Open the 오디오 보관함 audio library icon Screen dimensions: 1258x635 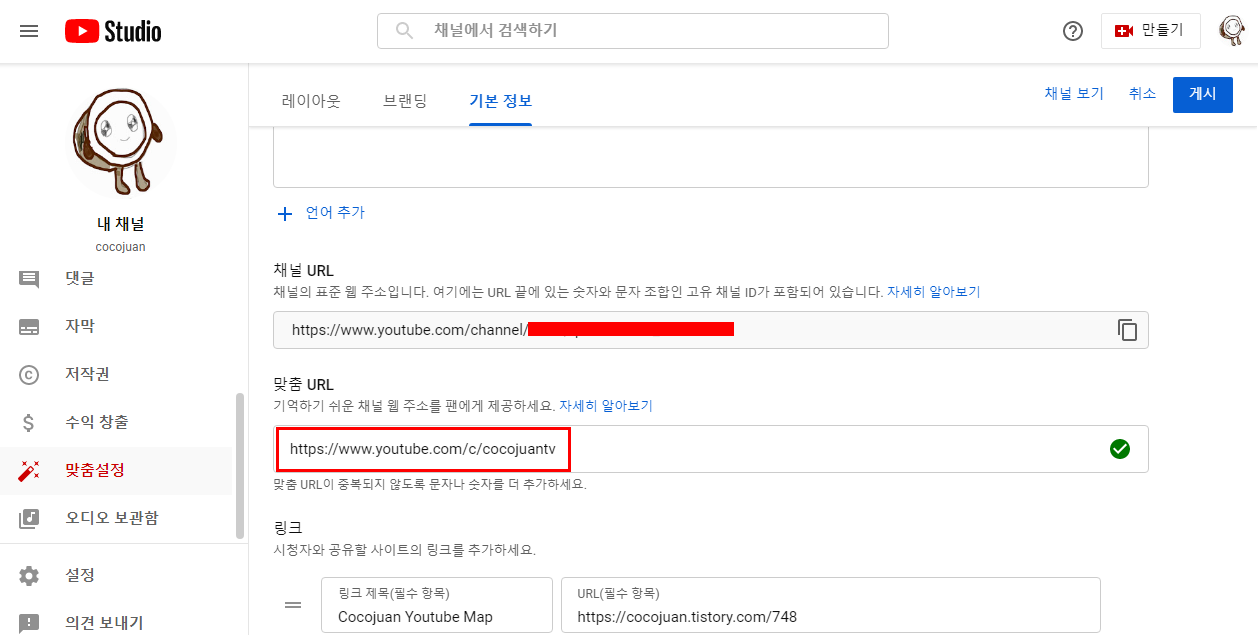point(29,518)
